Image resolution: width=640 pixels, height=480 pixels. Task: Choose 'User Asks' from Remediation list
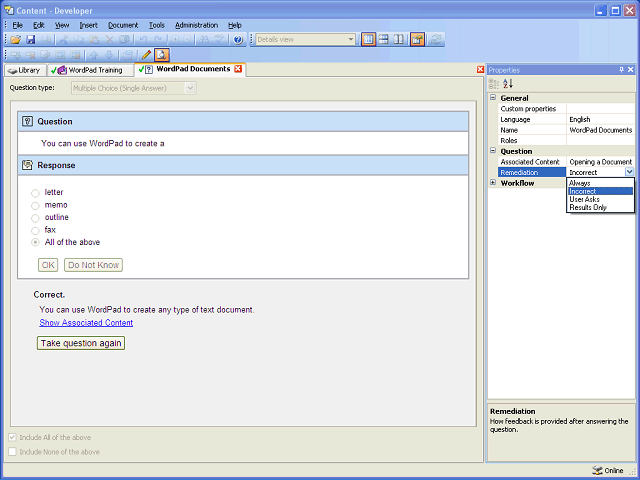click(600, 199)
